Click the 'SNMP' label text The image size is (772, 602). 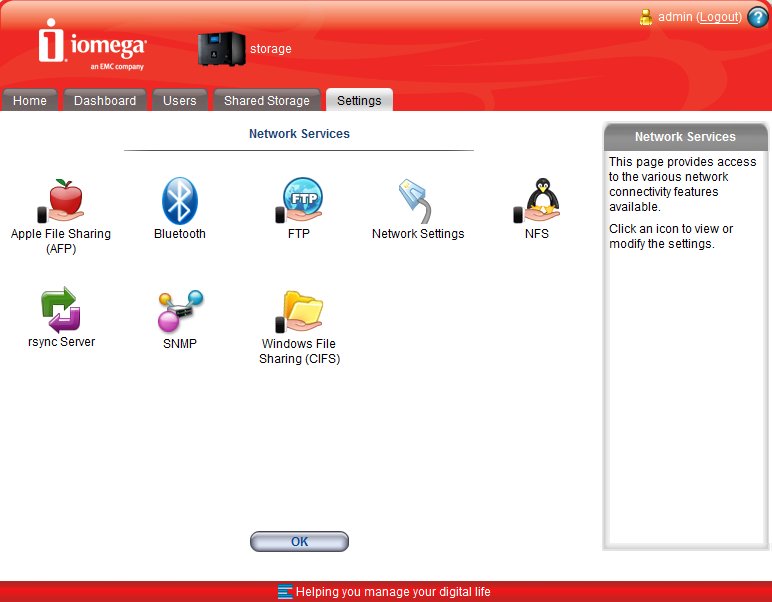coord(180,344)
